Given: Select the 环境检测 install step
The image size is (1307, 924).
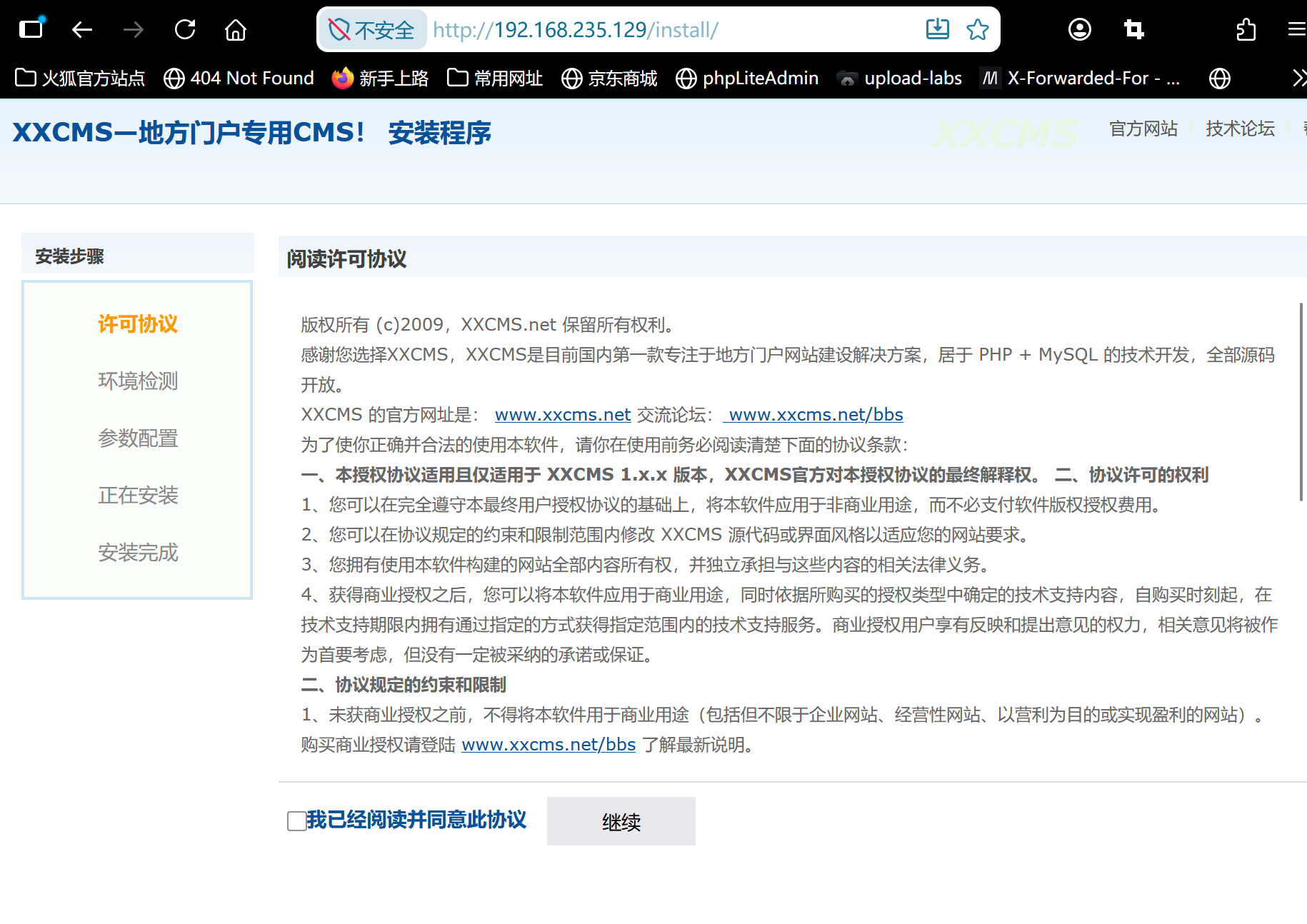Looking at the screenshot, I should tap(138, 381).
